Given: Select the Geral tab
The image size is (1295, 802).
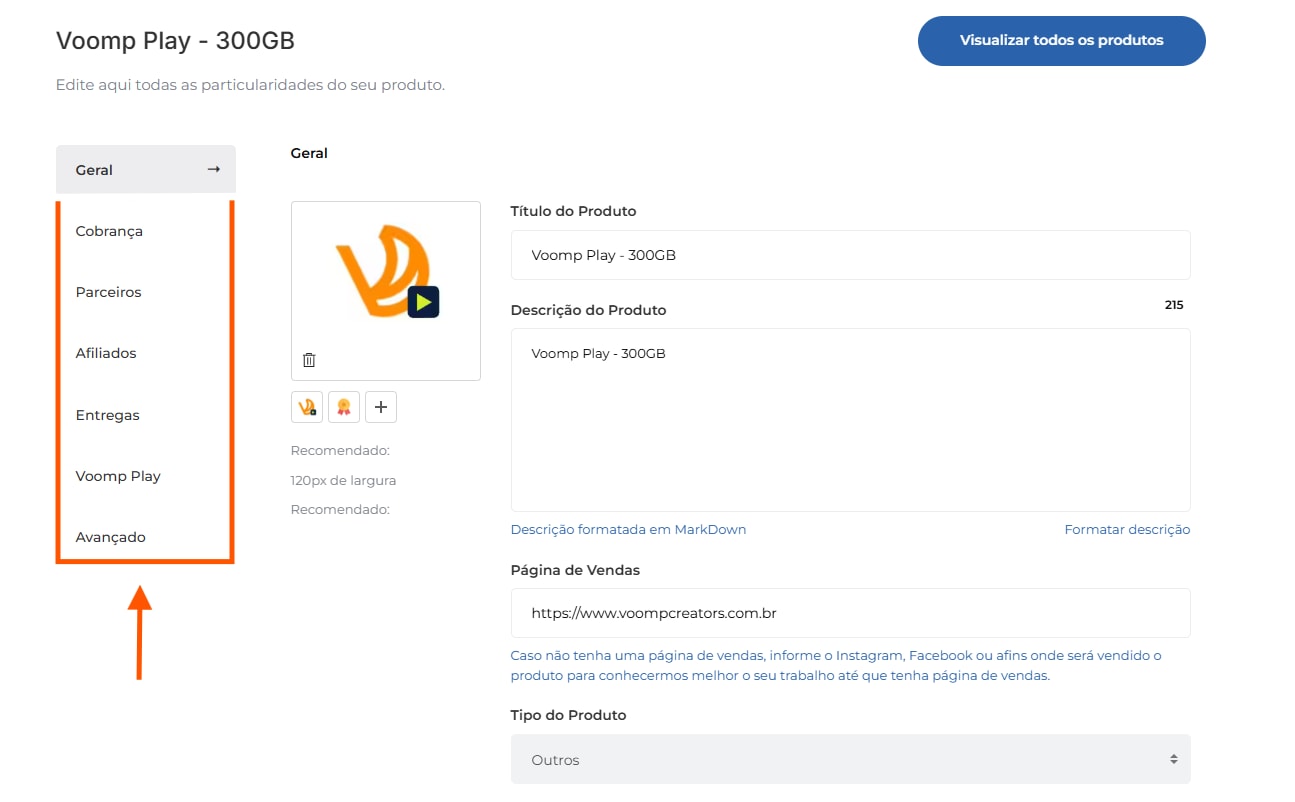Looking at the screenshot, I should coord(95,170).
